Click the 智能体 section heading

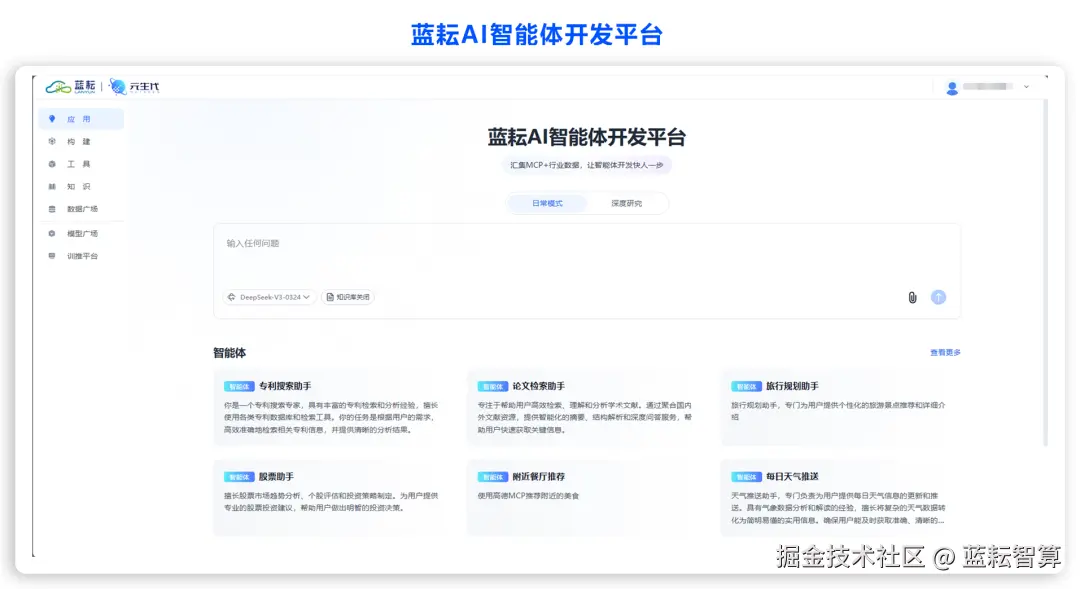[x=229, y=353]
